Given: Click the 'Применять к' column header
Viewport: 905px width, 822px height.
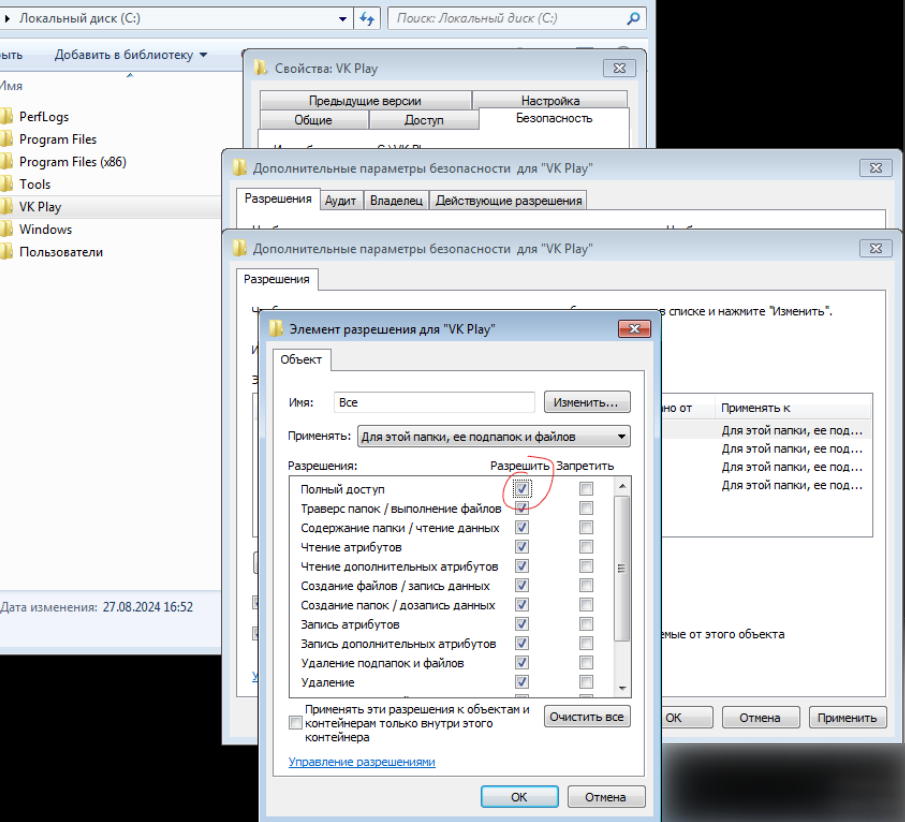Looking at the screenshot, I should (793, 408).
